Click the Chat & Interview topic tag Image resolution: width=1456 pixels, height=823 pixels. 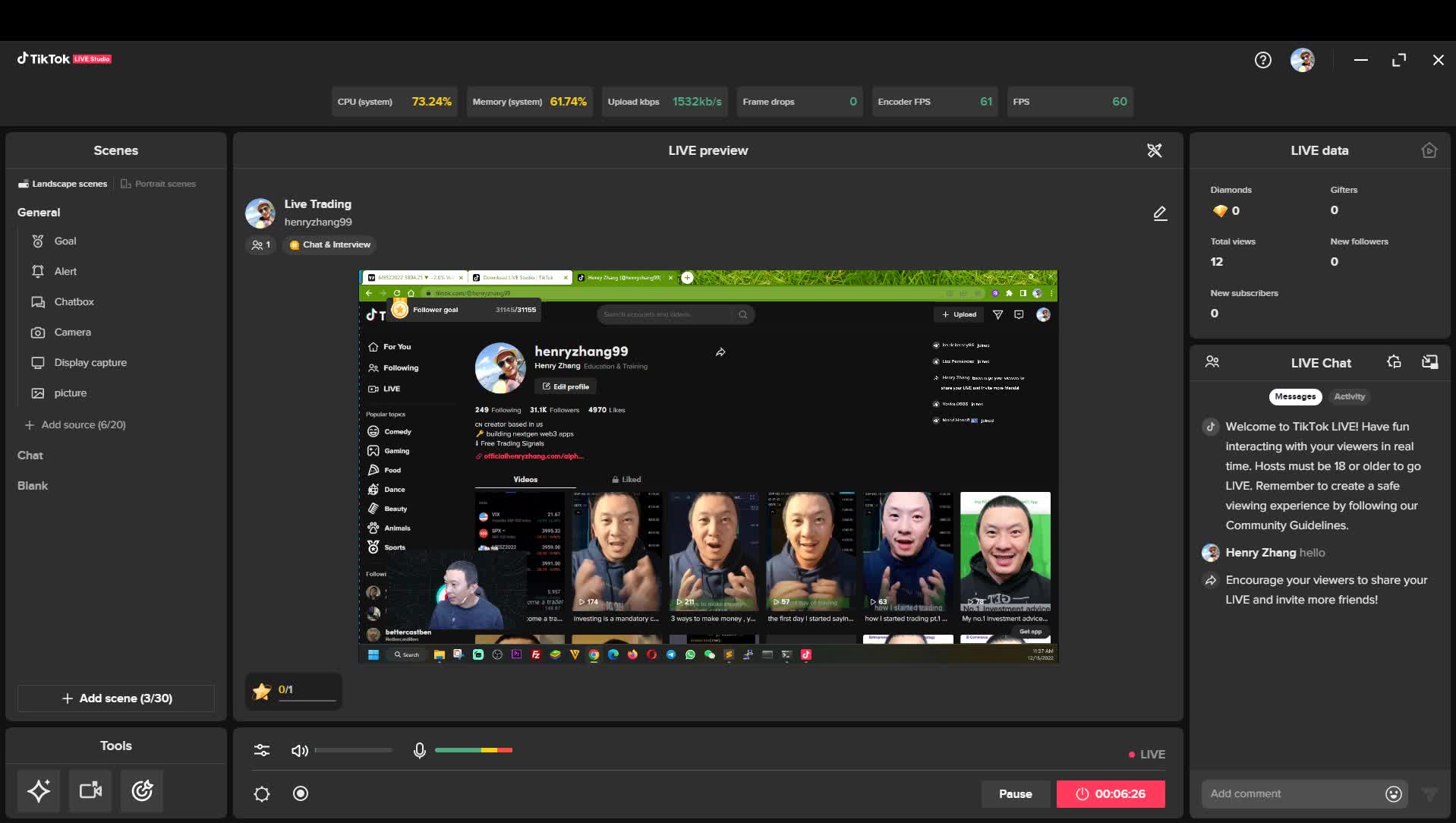[330, 245]
